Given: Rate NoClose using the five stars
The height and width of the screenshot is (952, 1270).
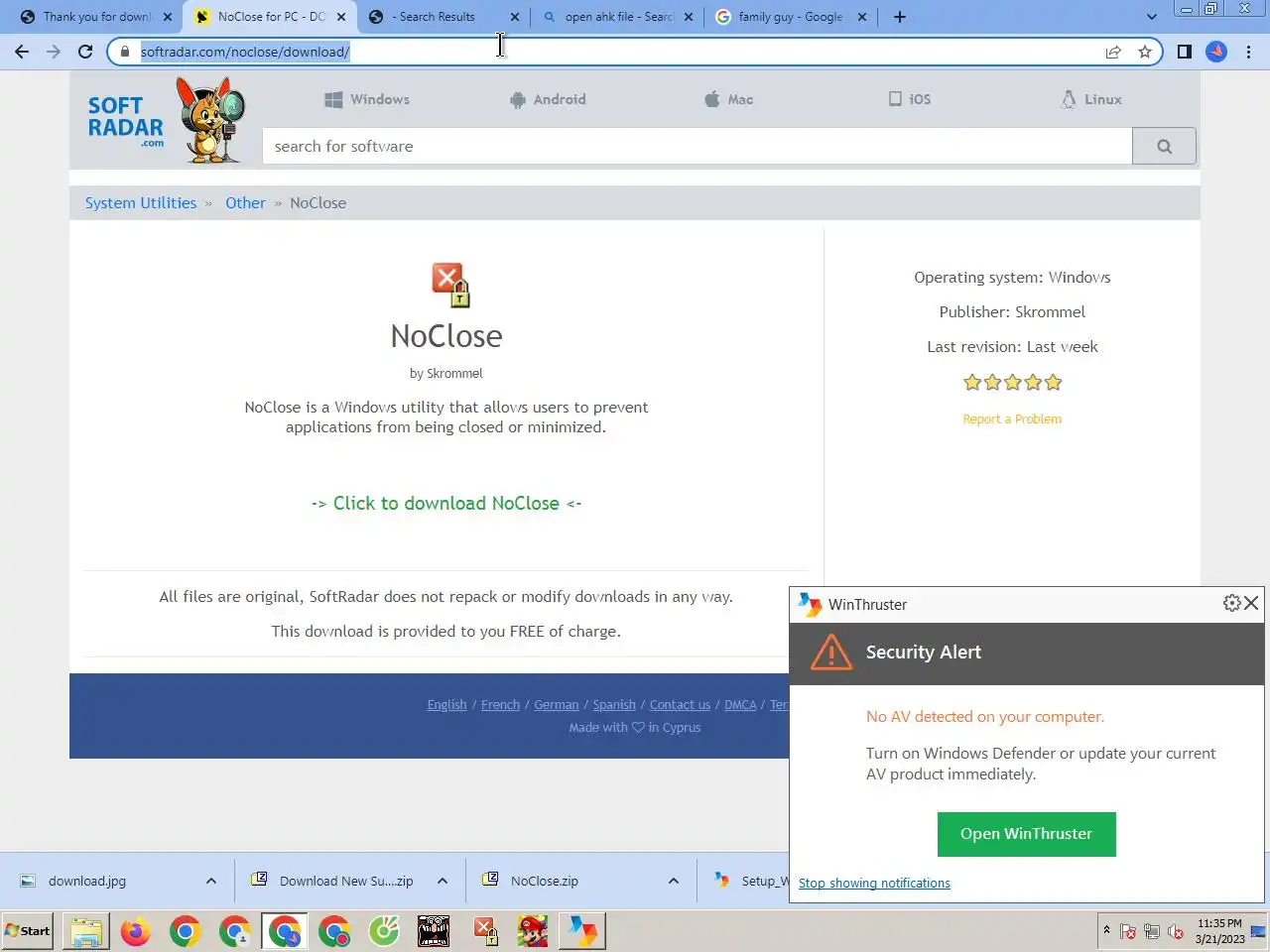Looking at the screenshot, I should point(1012,383).
